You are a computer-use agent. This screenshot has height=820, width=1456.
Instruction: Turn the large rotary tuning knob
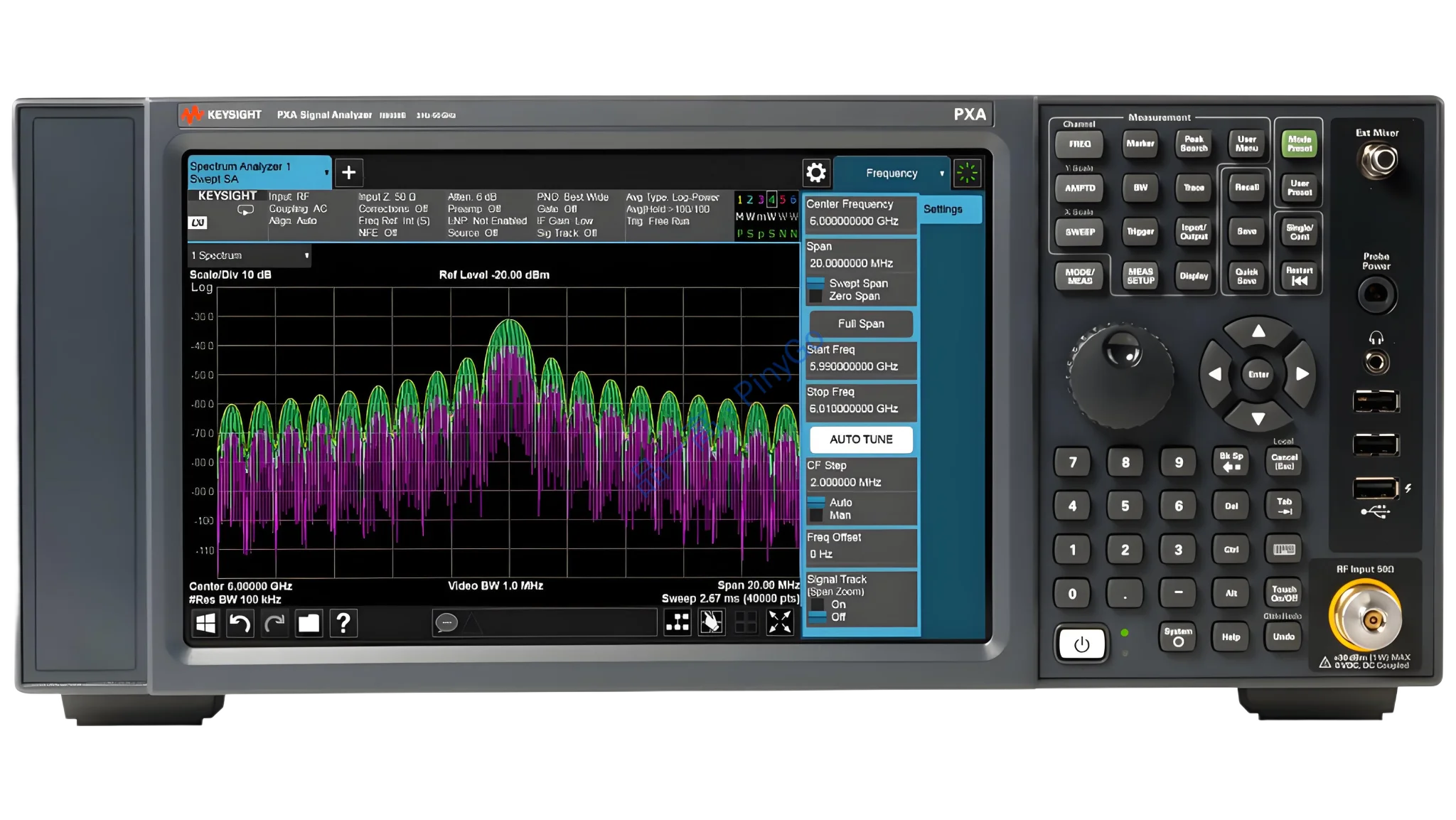(x=1121, y=376)
